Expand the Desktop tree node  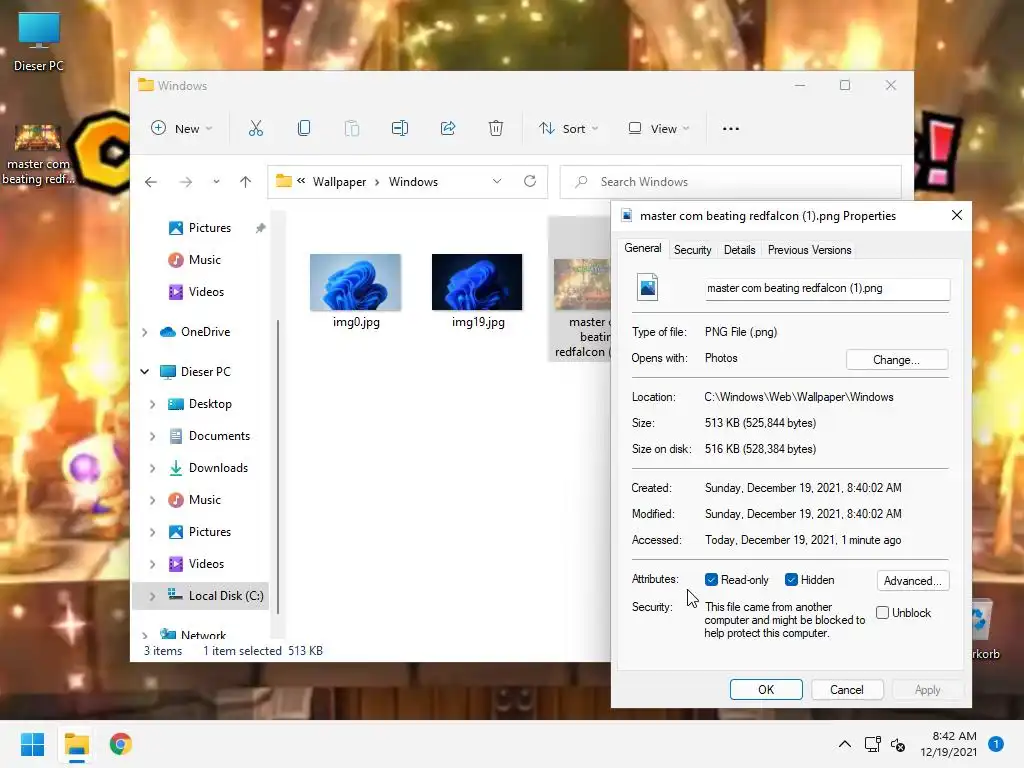pyautogui.click(x=152, y=404)
